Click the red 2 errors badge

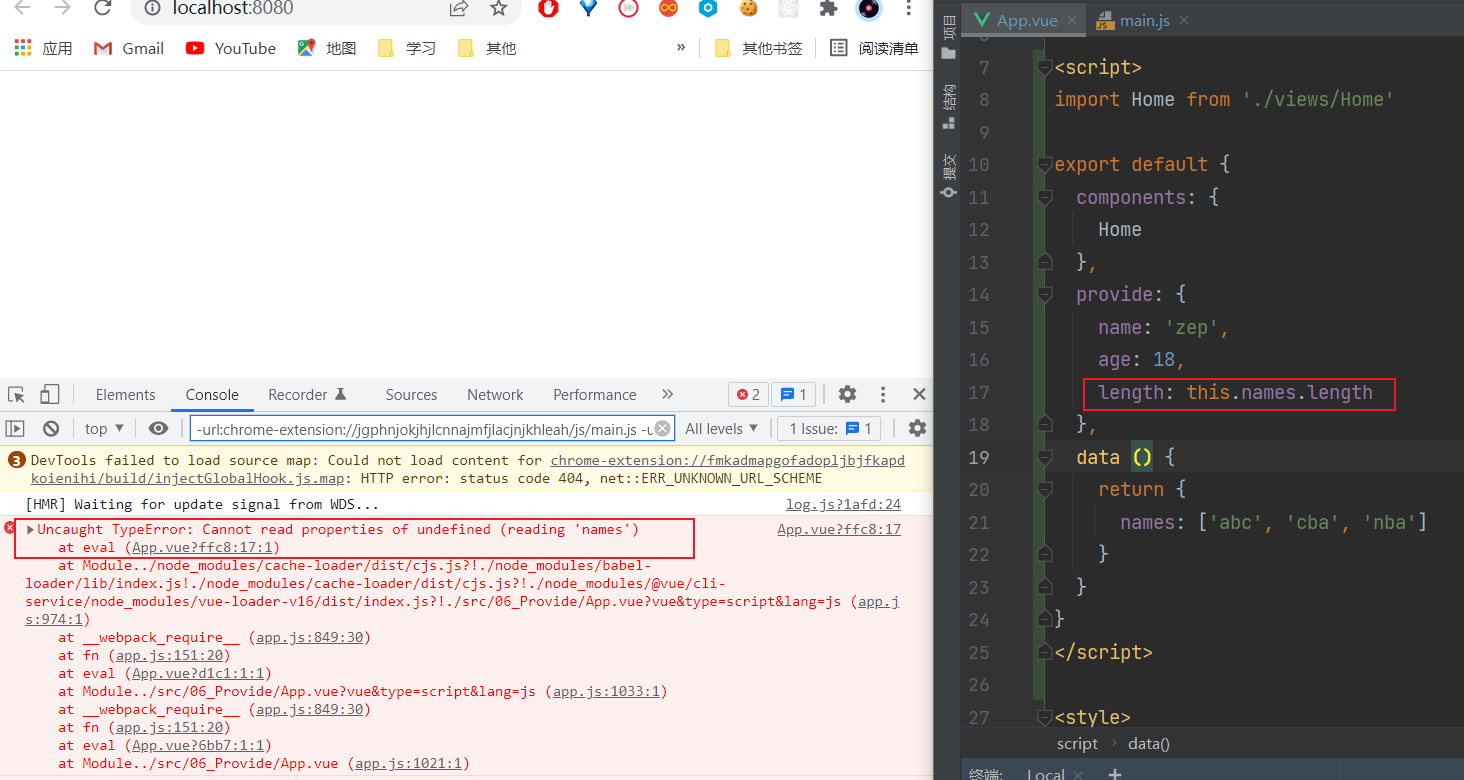[x=749, y=394]
